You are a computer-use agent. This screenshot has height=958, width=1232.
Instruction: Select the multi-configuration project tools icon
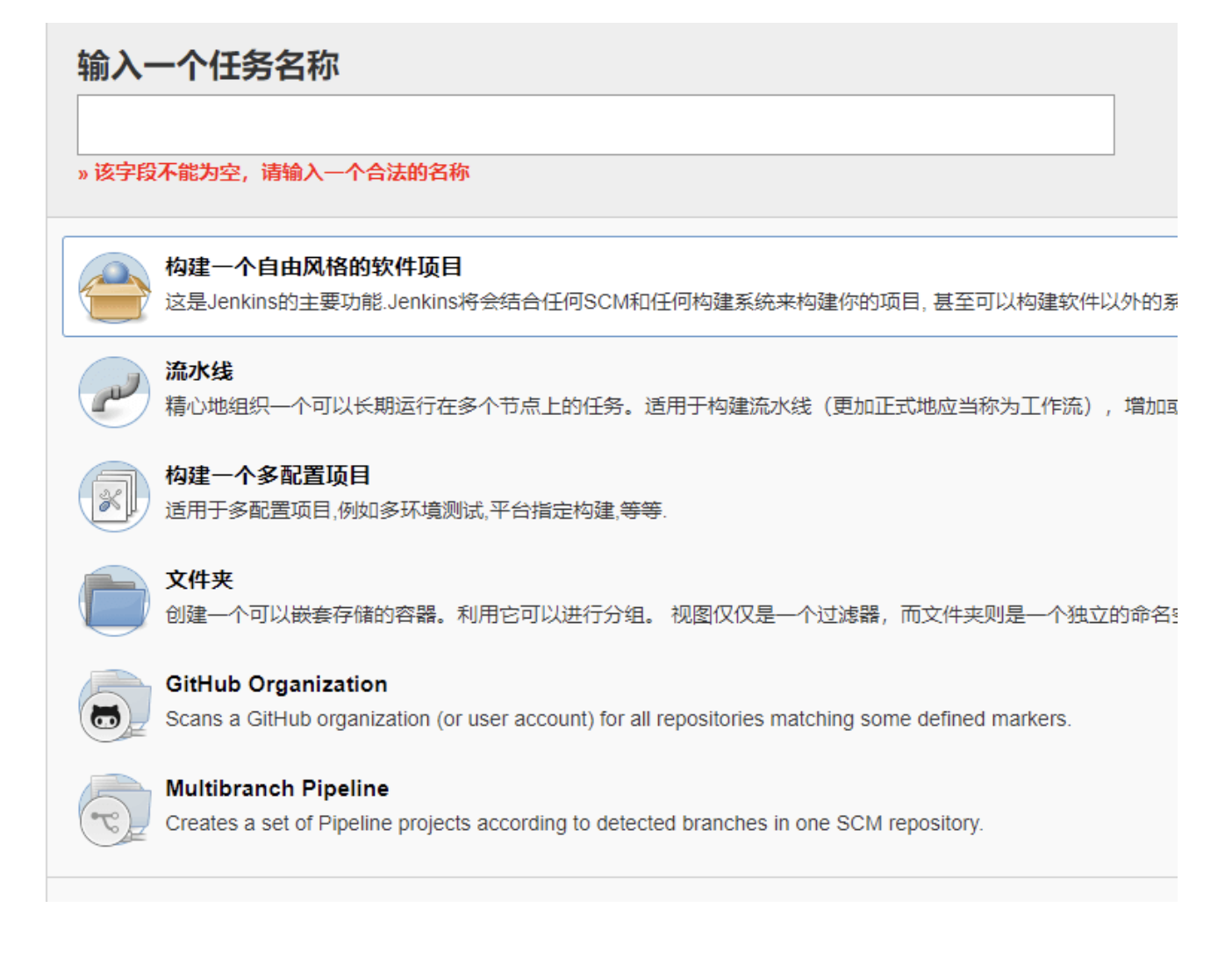[114, 497]
